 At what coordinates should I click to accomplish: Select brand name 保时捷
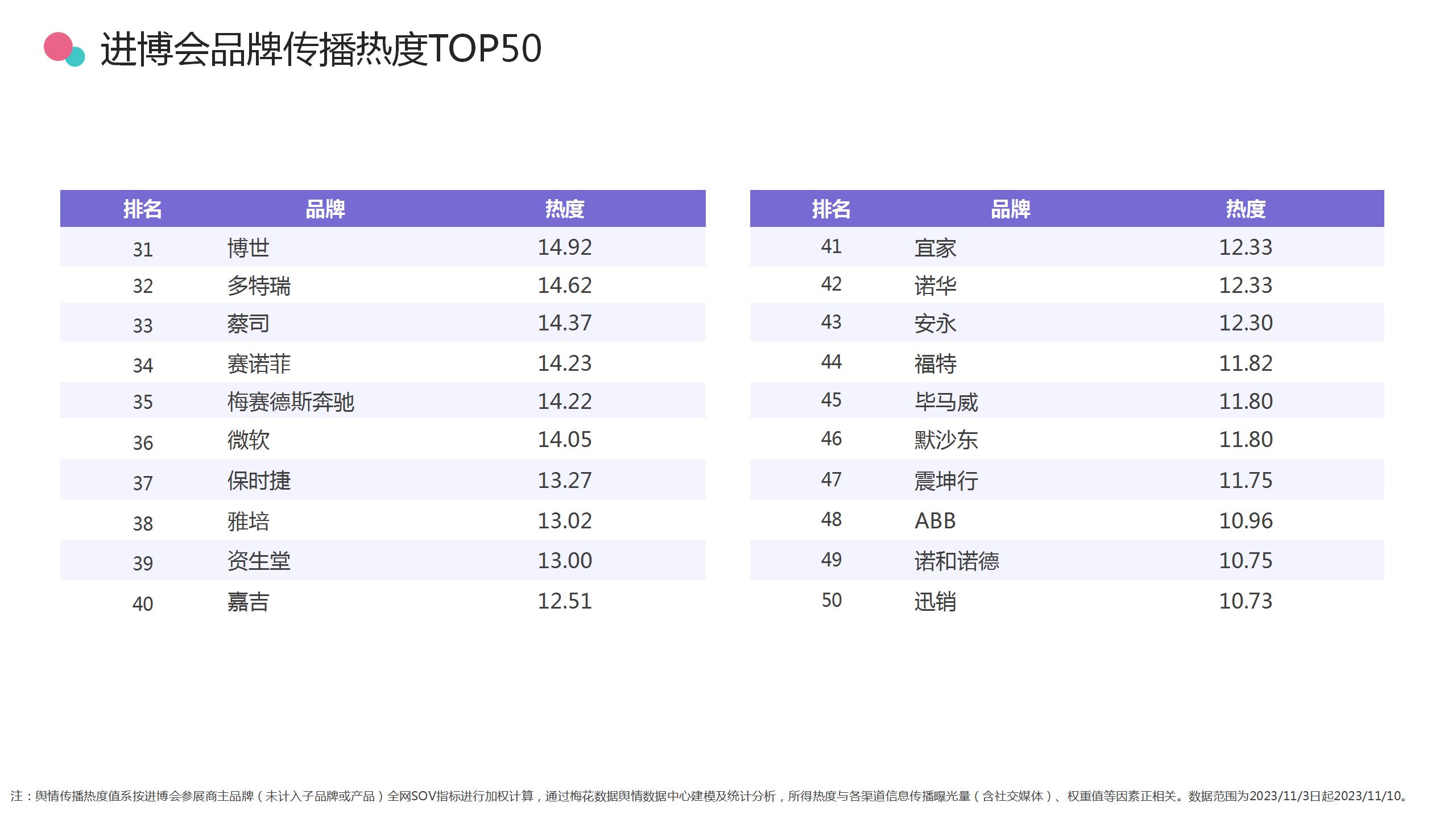[x=259, y=481]
